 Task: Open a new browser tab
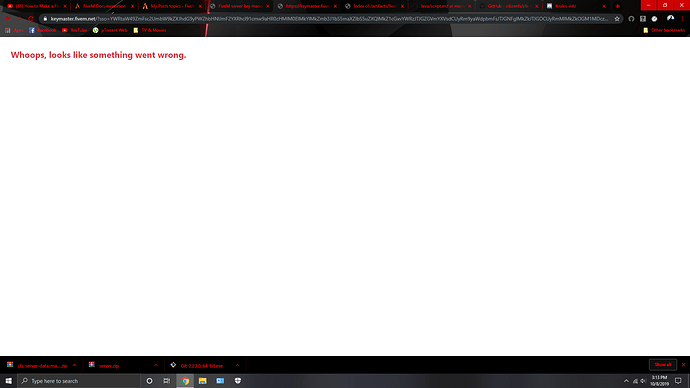(618, 6)
